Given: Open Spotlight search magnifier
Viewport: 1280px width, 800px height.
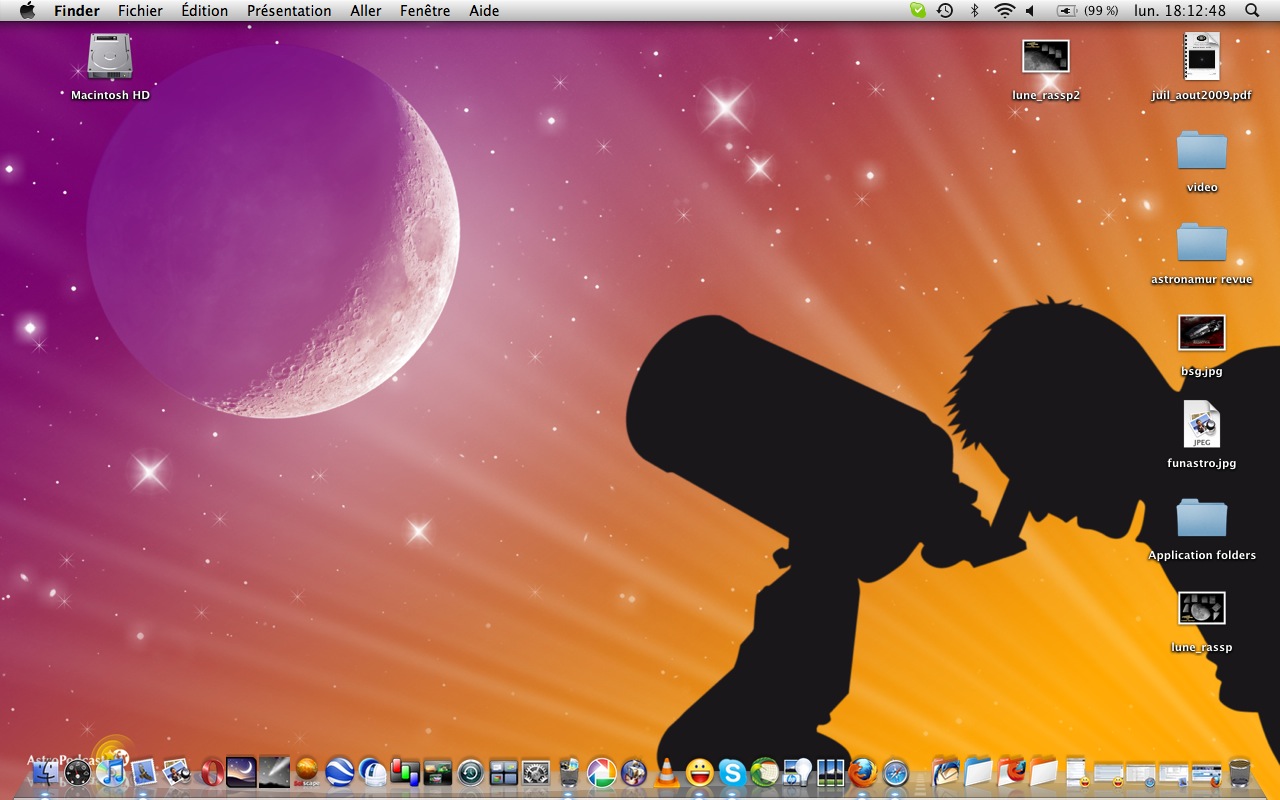Looking at the screenshot, I should click(1252, 11).
